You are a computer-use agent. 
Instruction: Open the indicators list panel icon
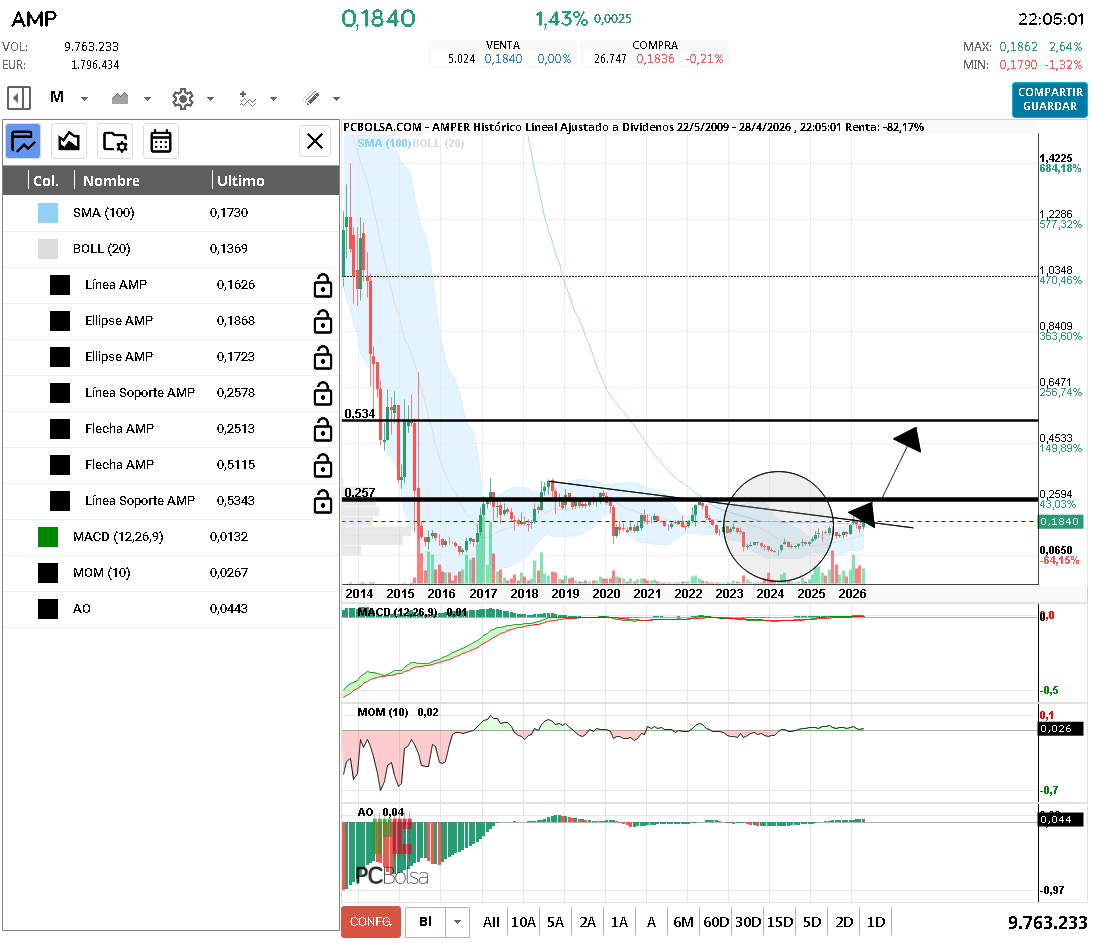(24, 141)
